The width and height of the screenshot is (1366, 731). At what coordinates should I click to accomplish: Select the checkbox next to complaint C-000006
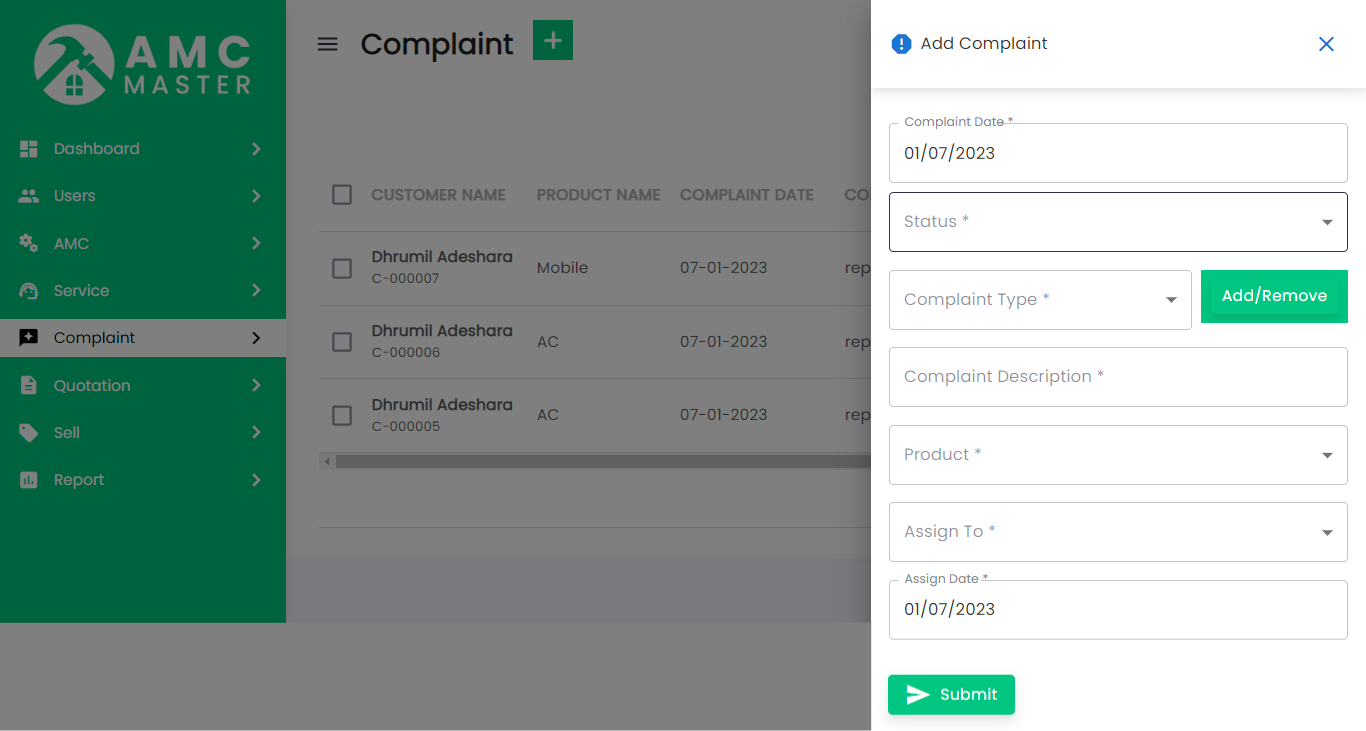pos(341,342)
